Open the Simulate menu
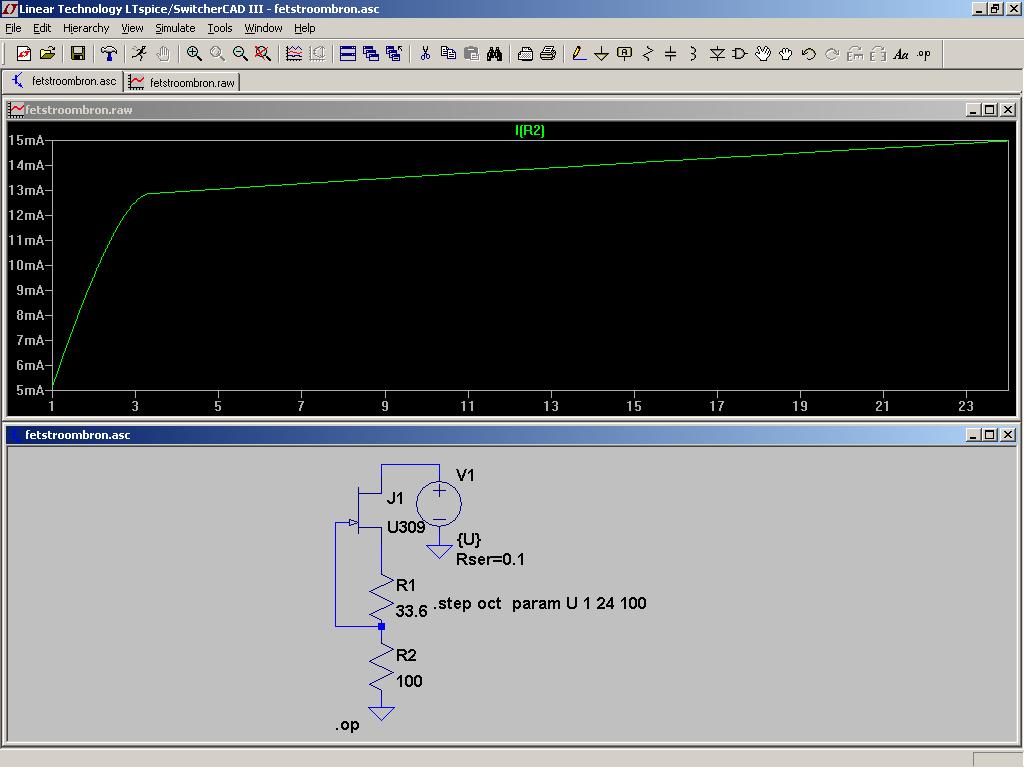Screen dimensions: 1024x768 pyautogui.click(x=175, y=28)
